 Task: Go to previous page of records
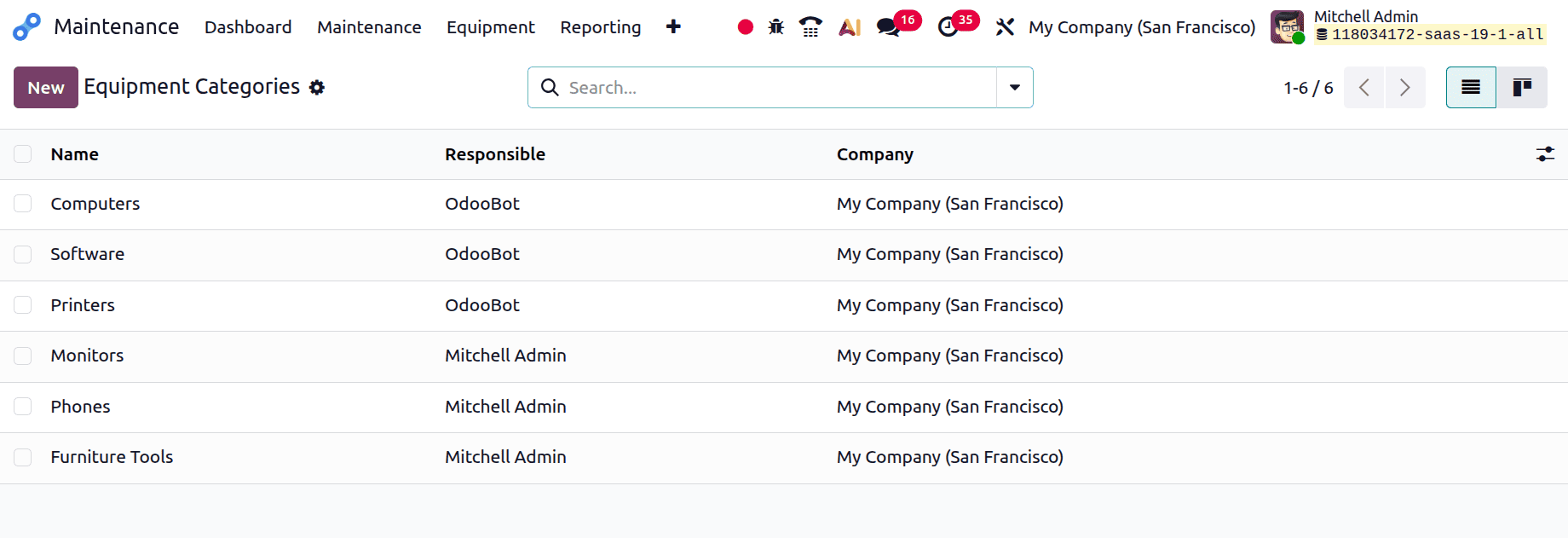click(x=1364, y=87)
